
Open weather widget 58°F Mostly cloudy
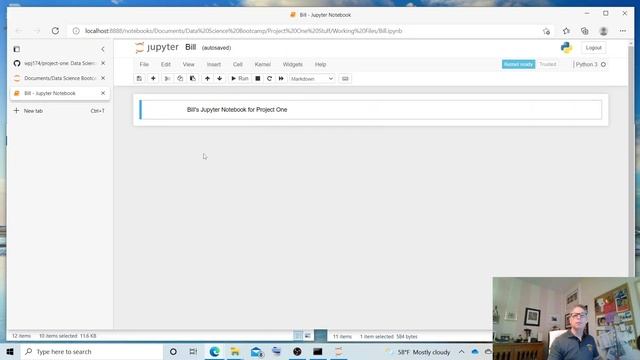click(x=419, y=352)
